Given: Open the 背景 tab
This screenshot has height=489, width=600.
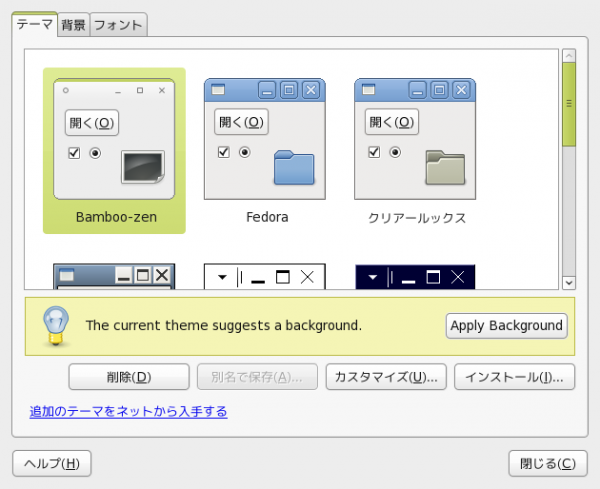Looking at the screenshot, I should 73,25.
